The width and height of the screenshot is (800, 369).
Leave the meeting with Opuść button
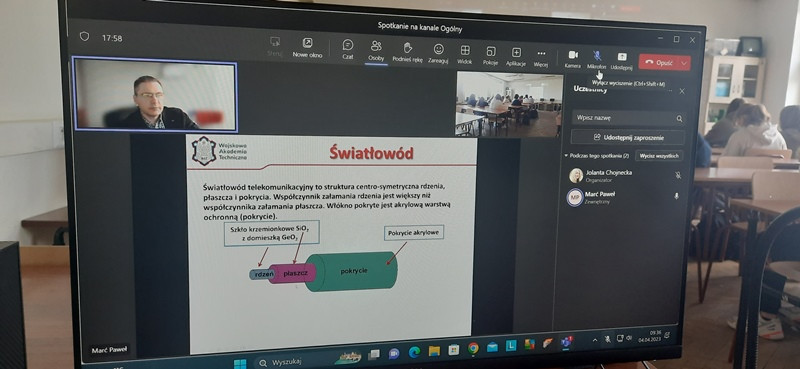pyautogui.click(x=659, y=62)
